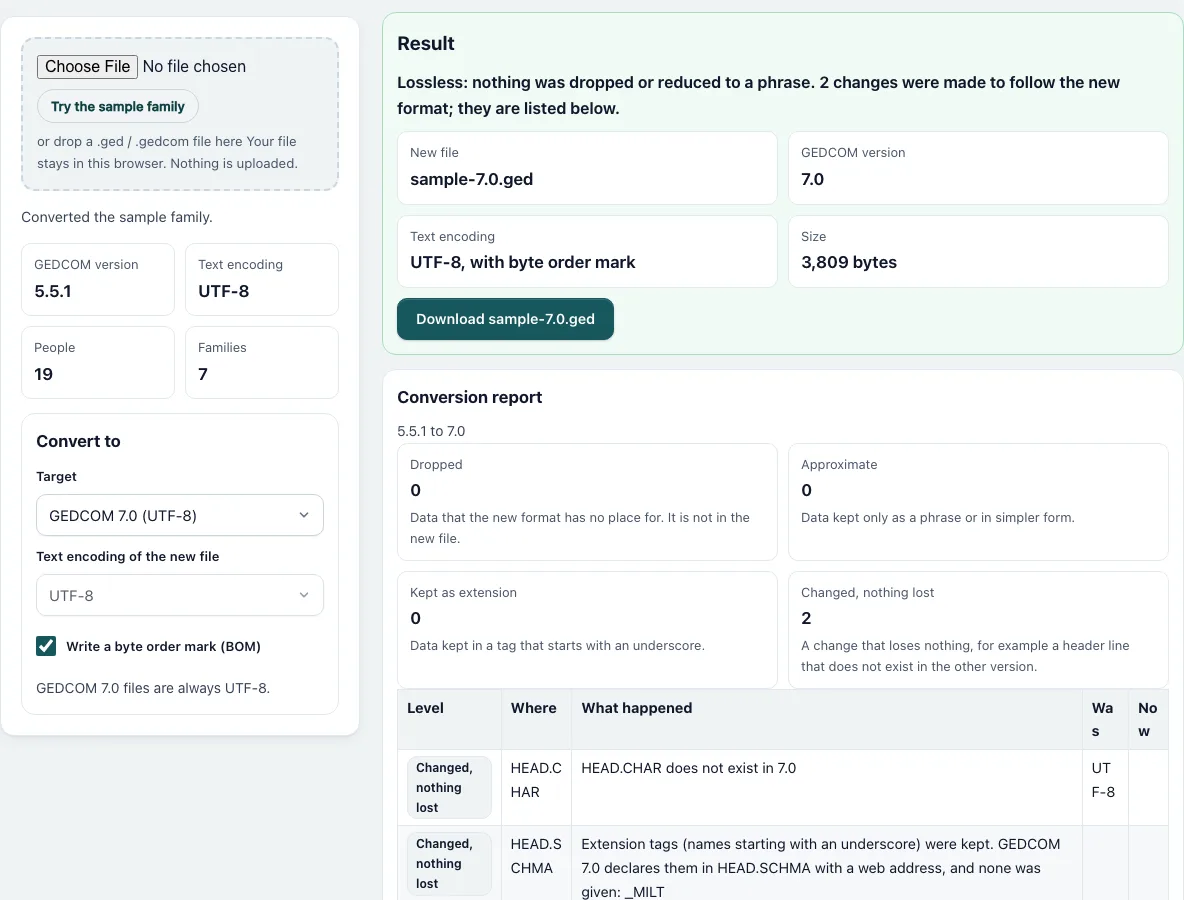Viewport: 1184px width, 900px height.
Task: Click the Lossless summary message
Action: point(758,95)
